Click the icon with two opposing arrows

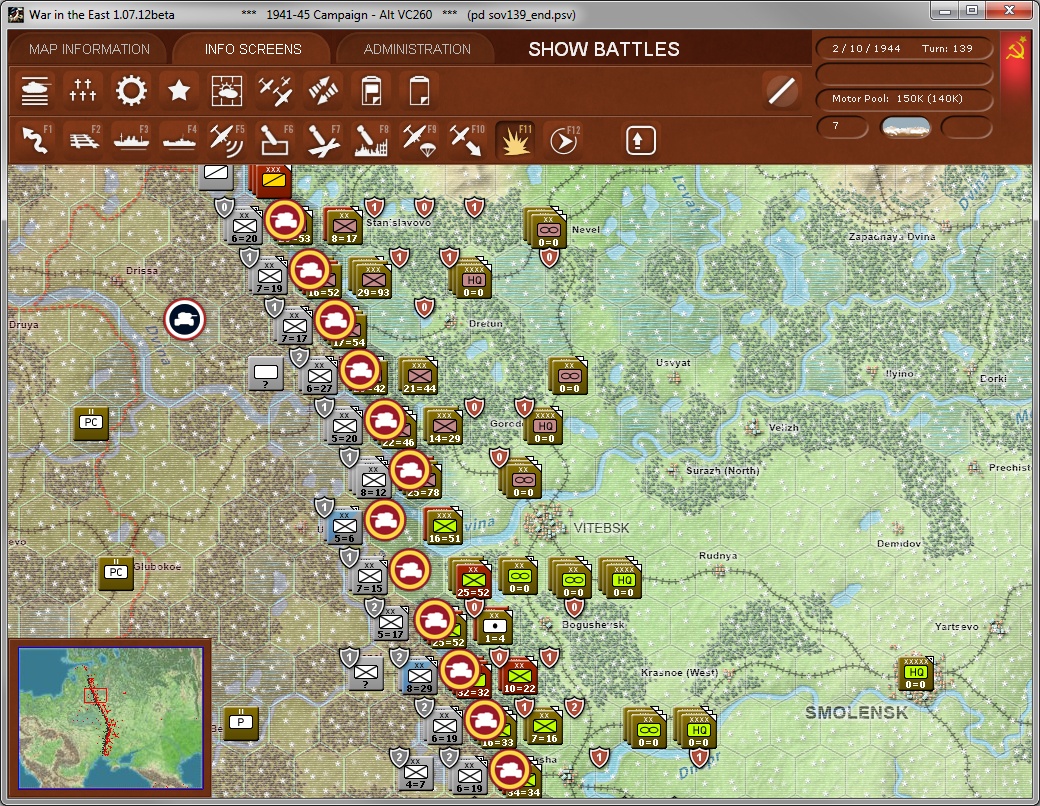coord(323,91)
